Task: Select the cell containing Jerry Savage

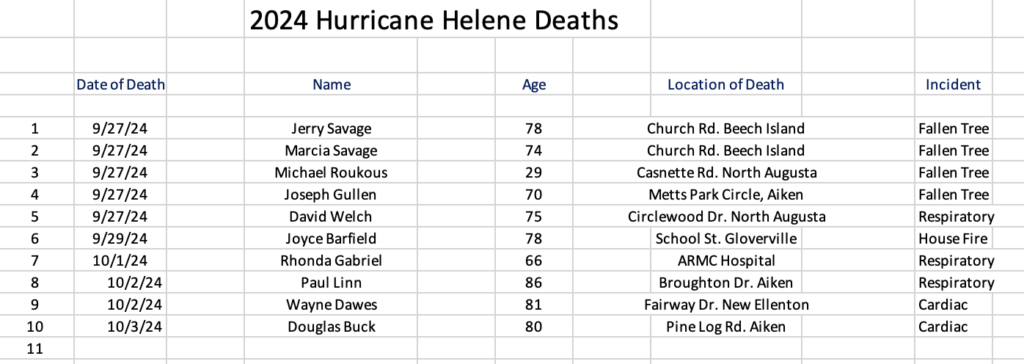Action: point(331,129)
